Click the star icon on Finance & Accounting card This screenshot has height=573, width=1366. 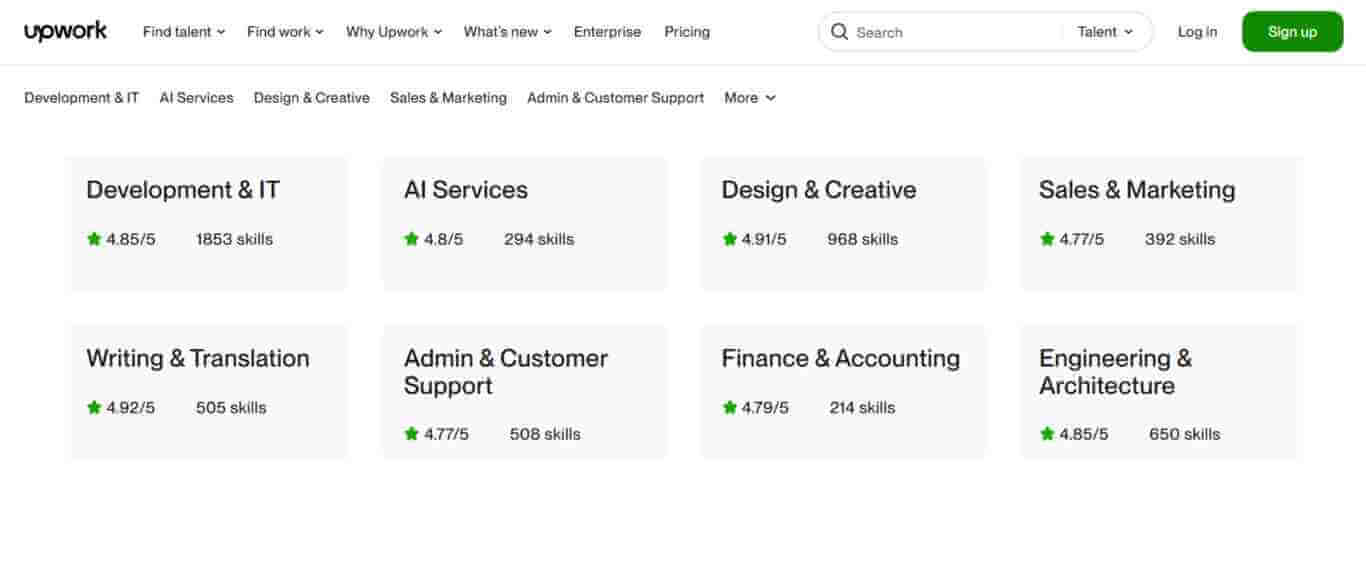click(729, 407)
